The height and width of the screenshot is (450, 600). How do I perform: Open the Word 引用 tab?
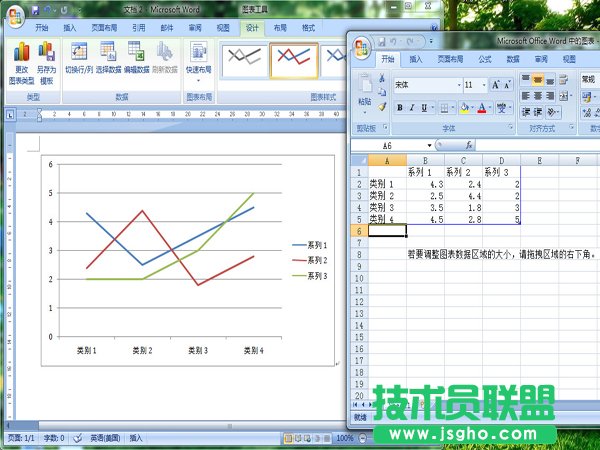[139, 28]
